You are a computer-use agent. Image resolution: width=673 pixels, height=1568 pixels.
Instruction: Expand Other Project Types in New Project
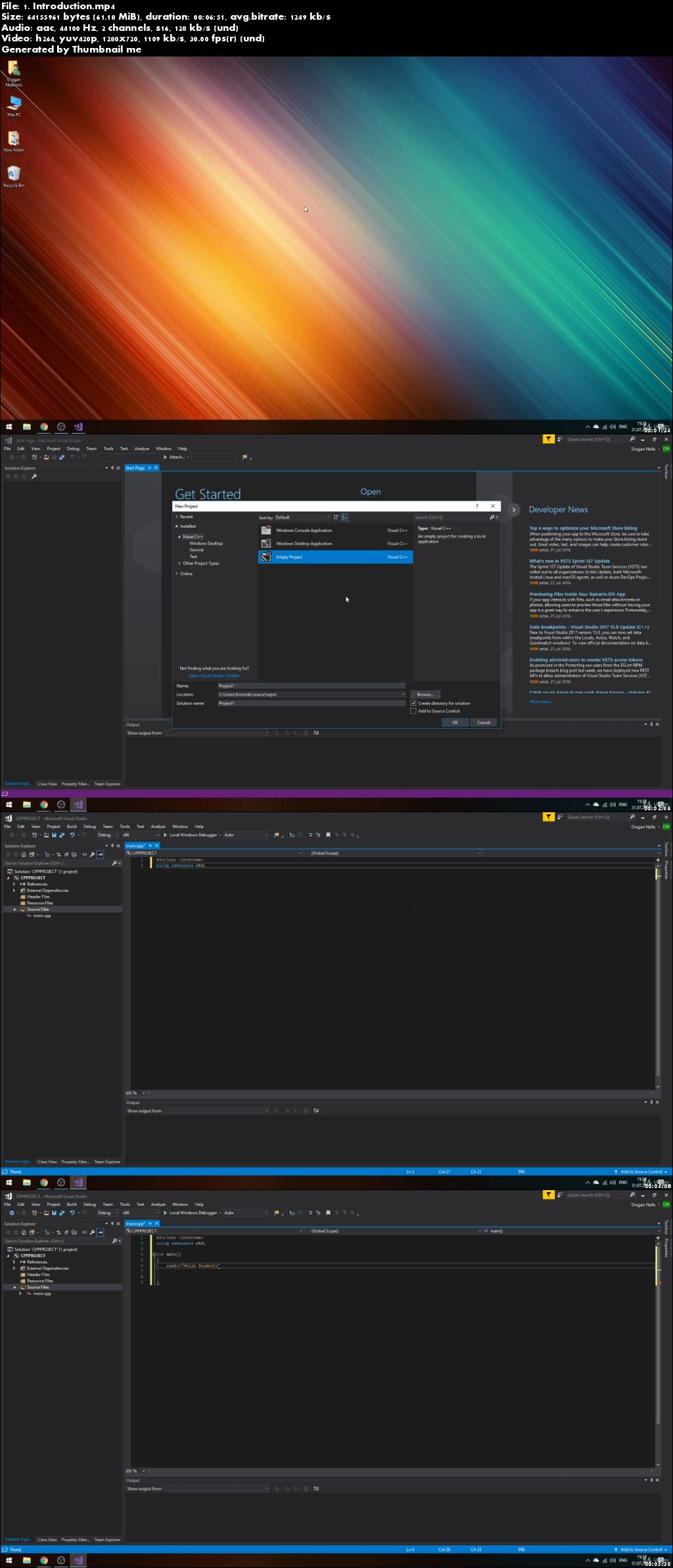point(179,563)
